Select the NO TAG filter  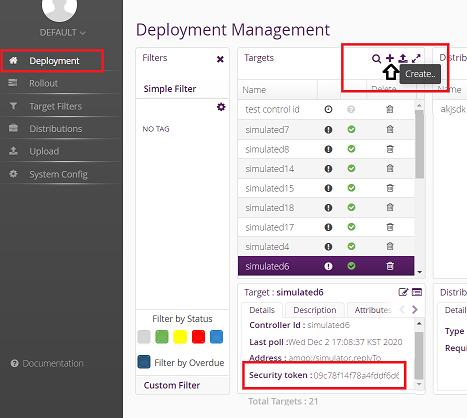point(156,129)
